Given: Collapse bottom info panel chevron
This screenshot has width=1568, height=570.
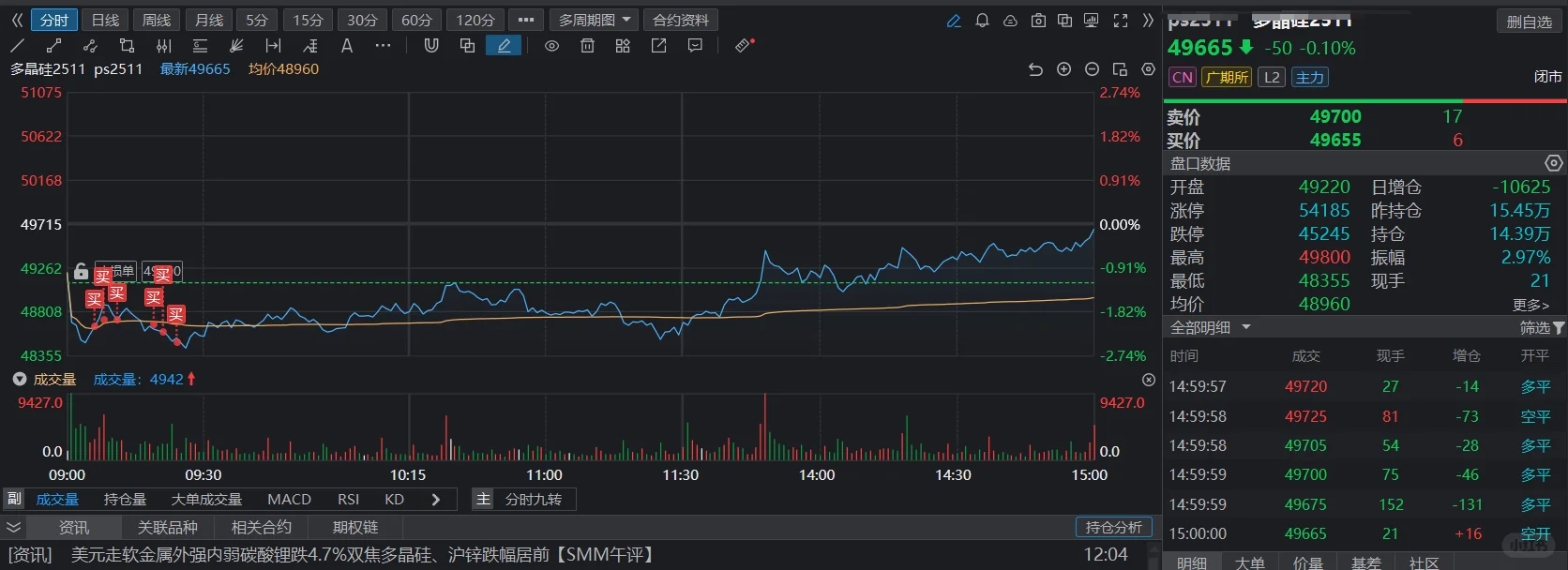Looking at the screenshot, I should click(x=13, y=527).
